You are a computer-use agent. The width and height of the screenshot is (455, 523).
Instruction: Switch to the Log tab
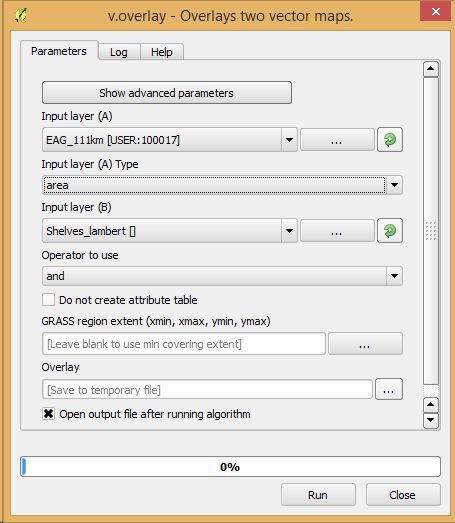119,52
